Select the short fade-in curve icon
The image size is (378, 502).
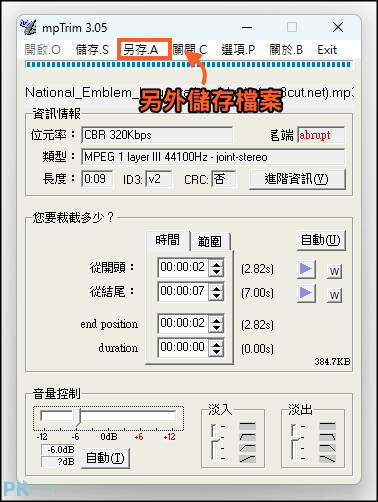point(247,437)
